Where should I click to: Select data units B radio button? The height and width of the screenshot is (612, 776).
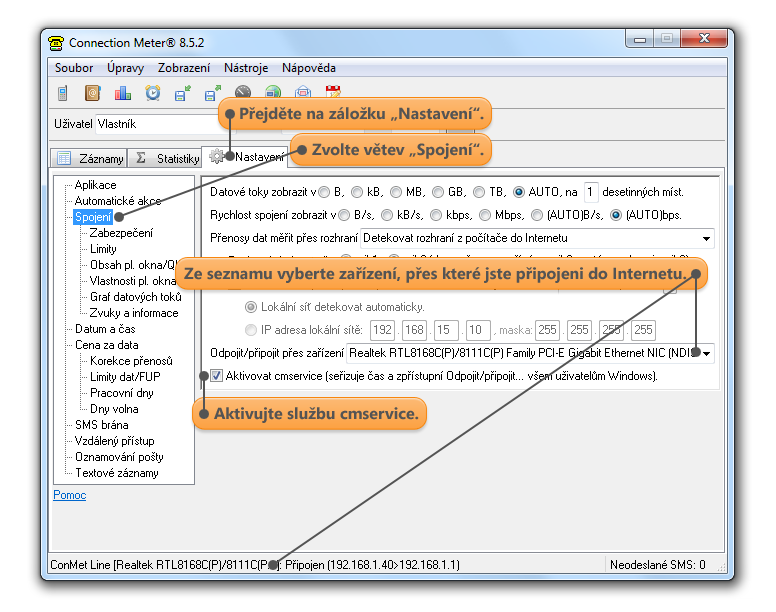(x=324, y=192)
